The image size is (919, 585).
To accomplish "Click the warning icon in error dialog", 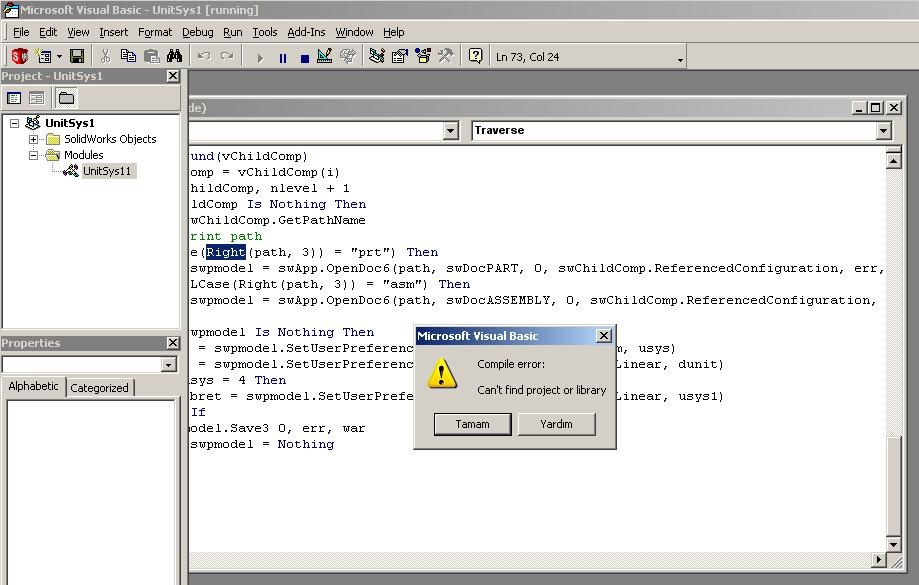I will tap(442, 374).
